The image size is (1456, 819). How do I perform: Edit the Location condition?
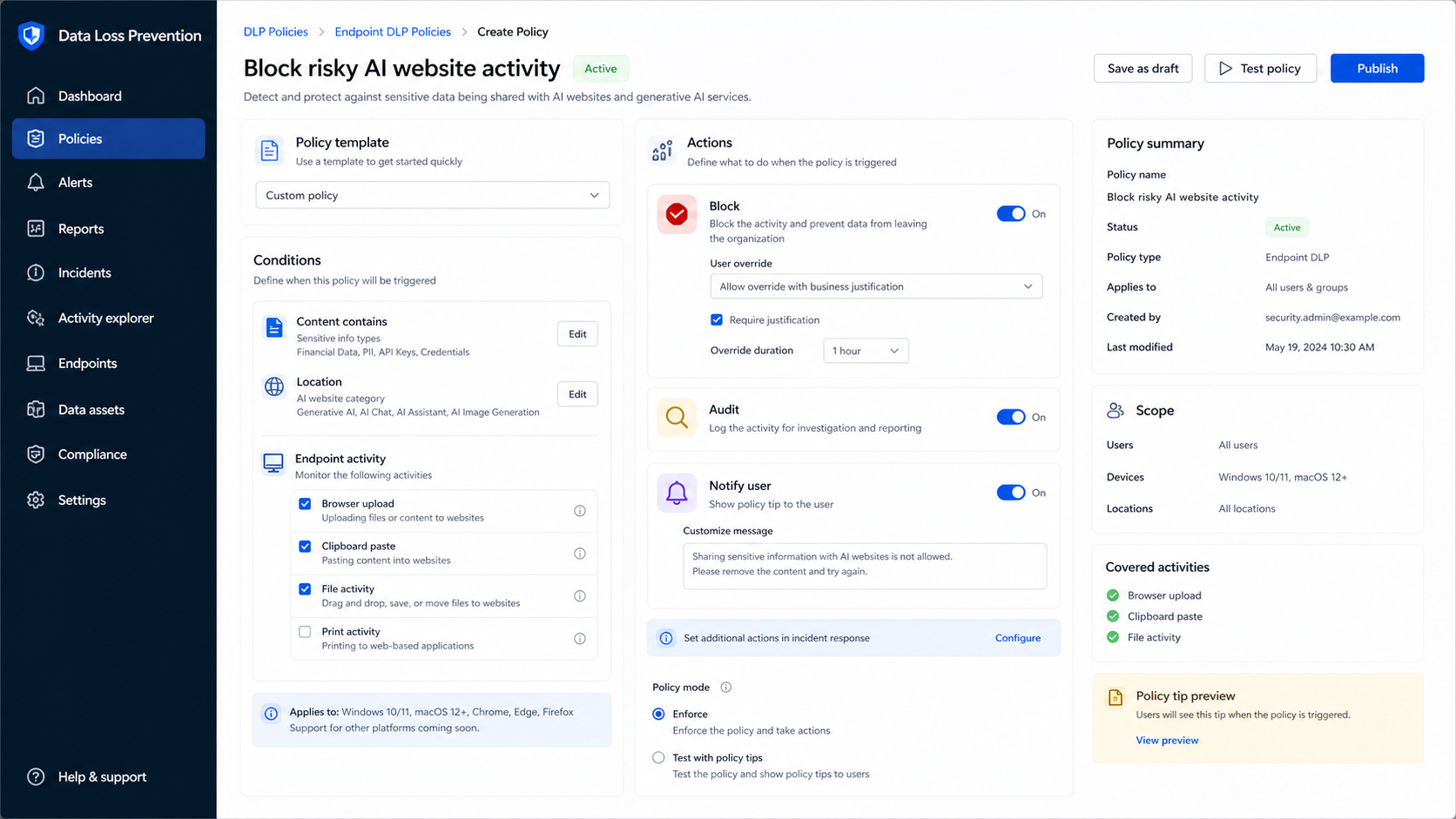(577, 394)
